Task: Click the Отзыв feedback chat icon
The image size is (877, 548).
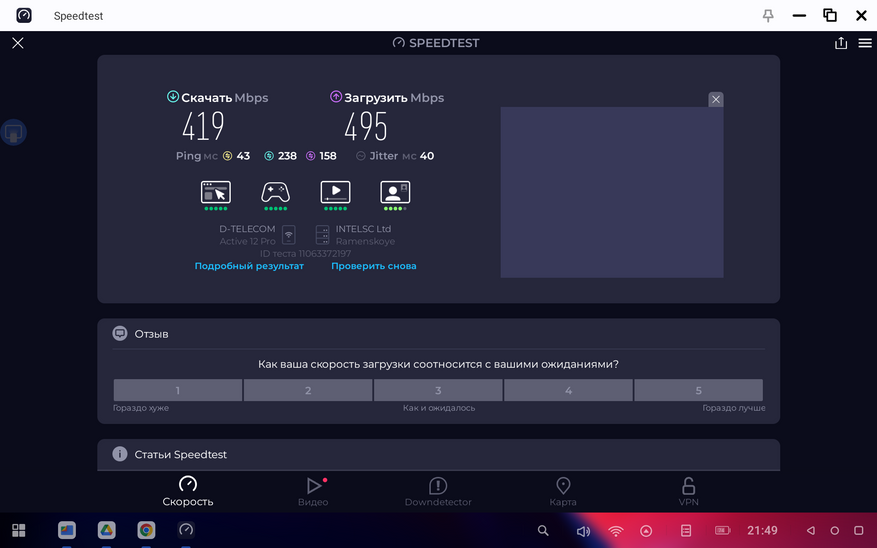Action: pos(120,334)
